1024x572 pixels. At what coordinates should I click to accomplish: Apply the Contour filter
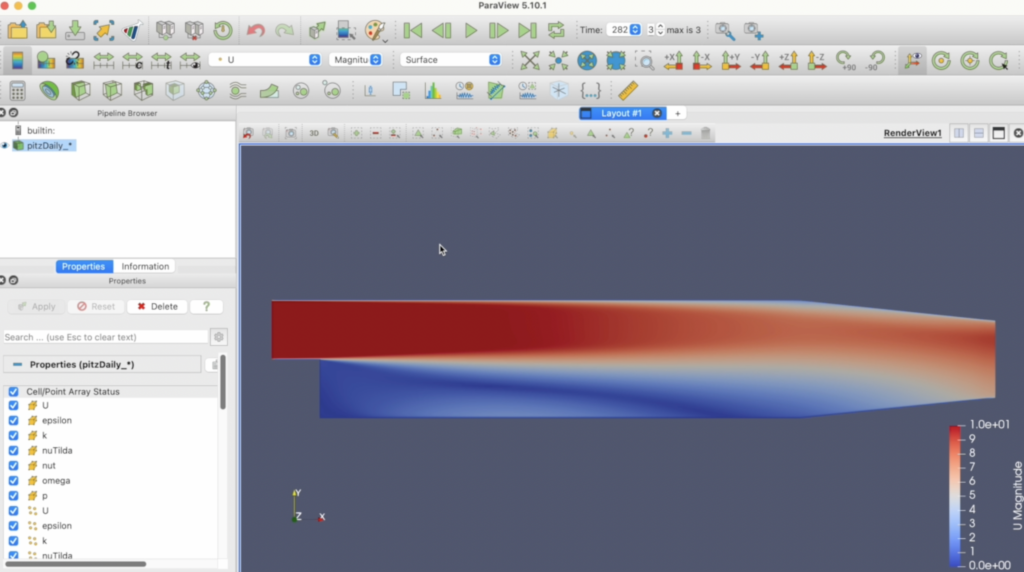point(49,91)
